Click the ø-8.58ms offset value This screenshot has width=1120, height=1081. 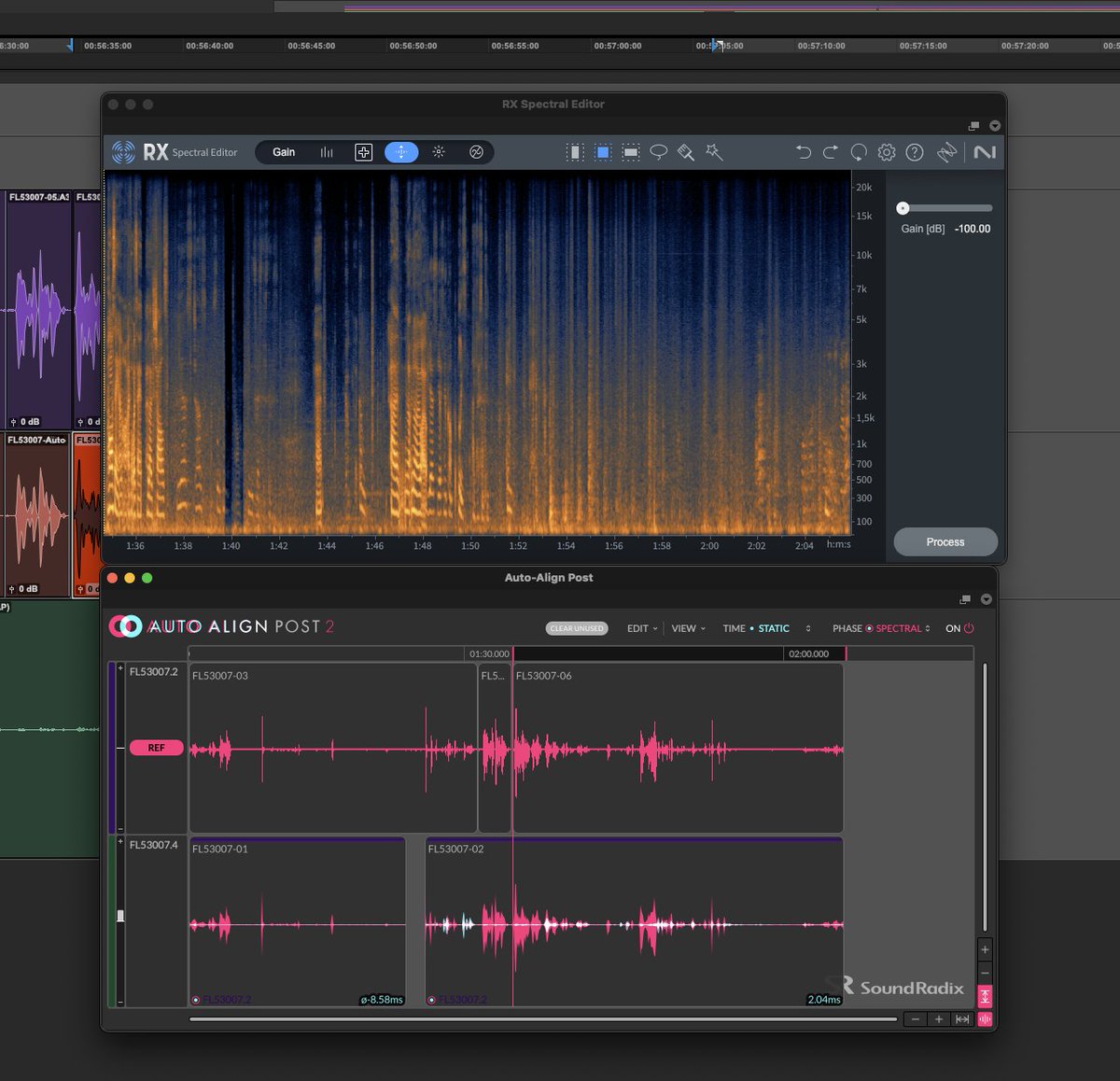tap(381, 1000)
